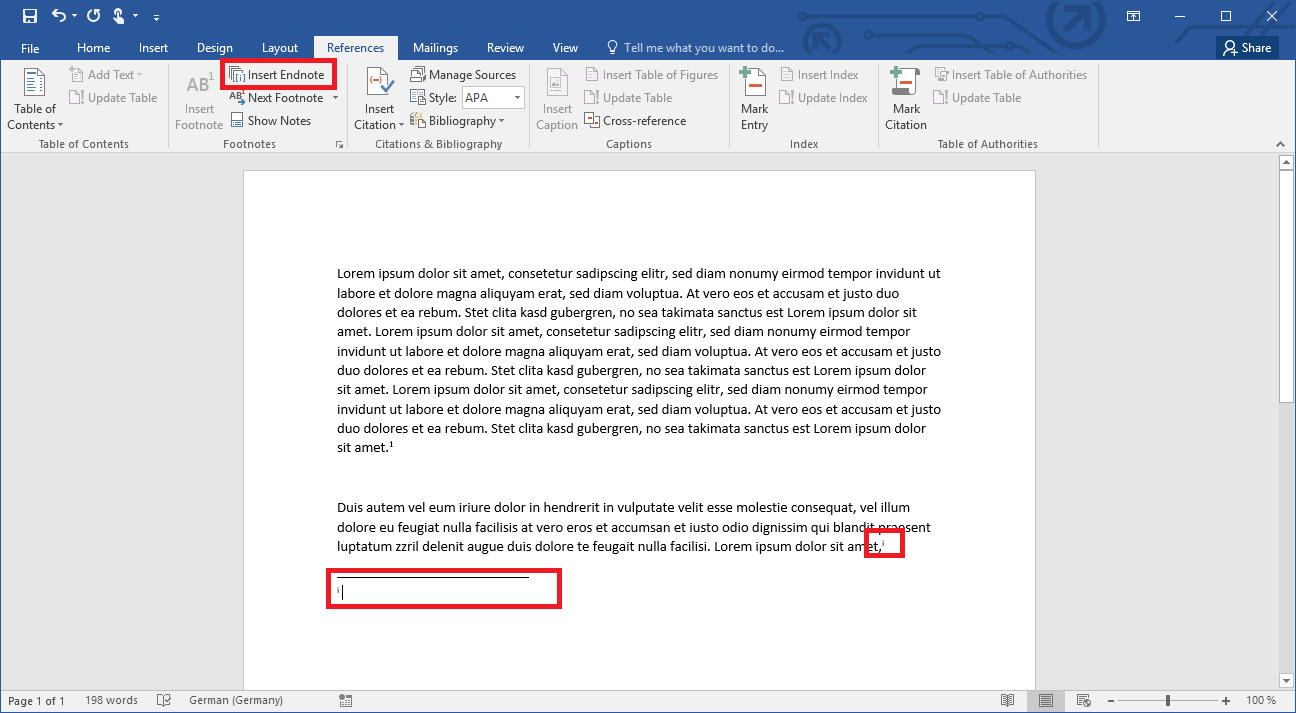This screenshot has width=1296, height=713.
Task: Save document with the Save icon
Action: point(30,16)
